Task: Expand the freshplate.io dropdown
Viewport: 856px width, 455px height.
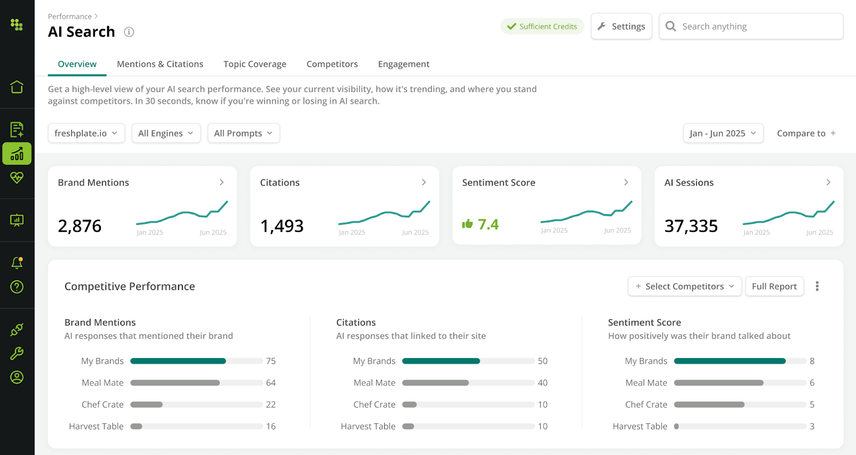Action: (86, 133)
